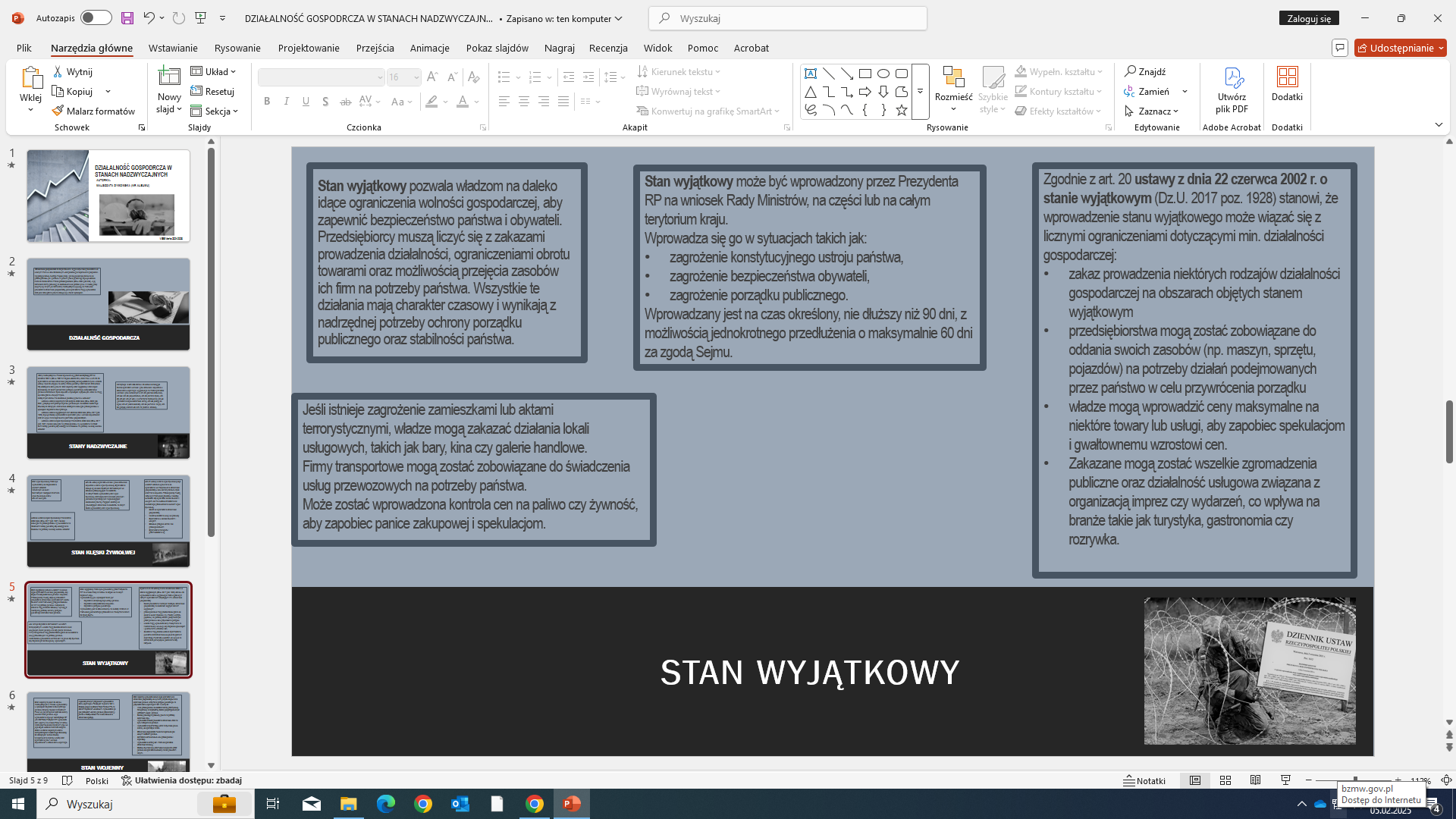Click font color swatch button

463,102
